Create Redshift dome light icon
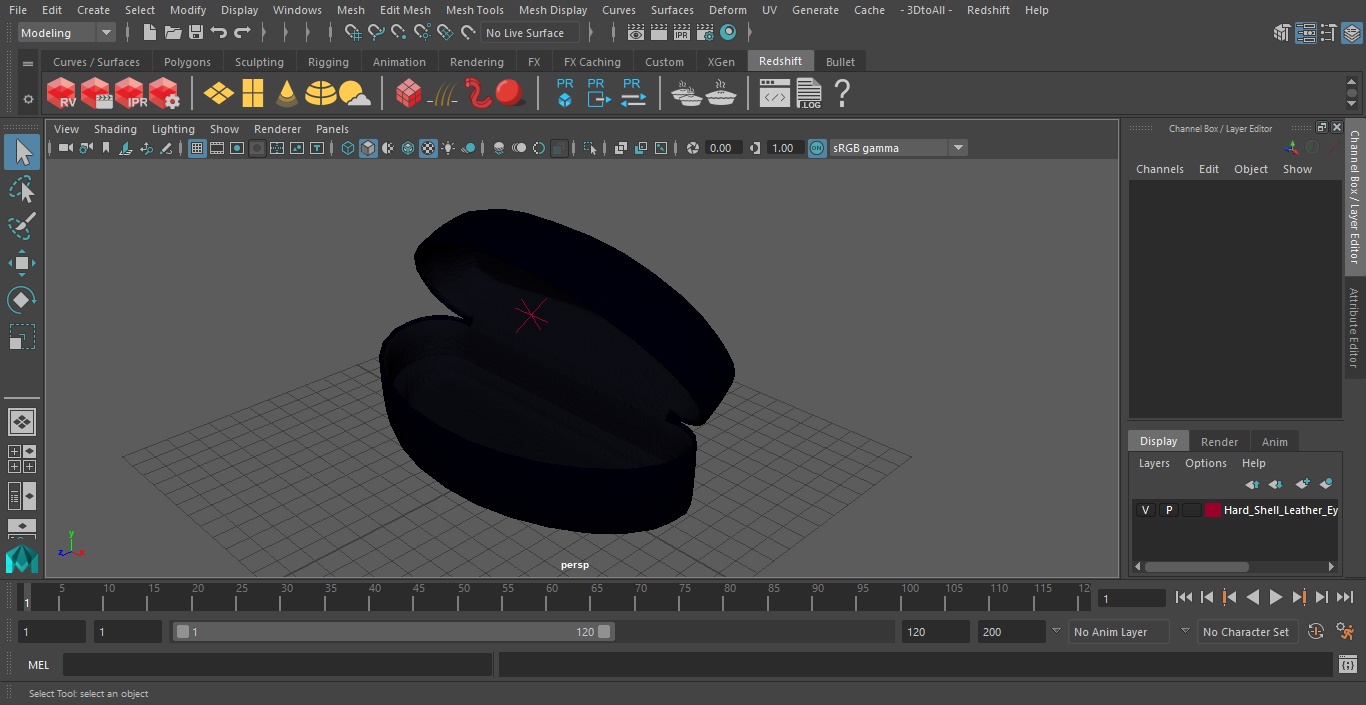 coord(321,94)
